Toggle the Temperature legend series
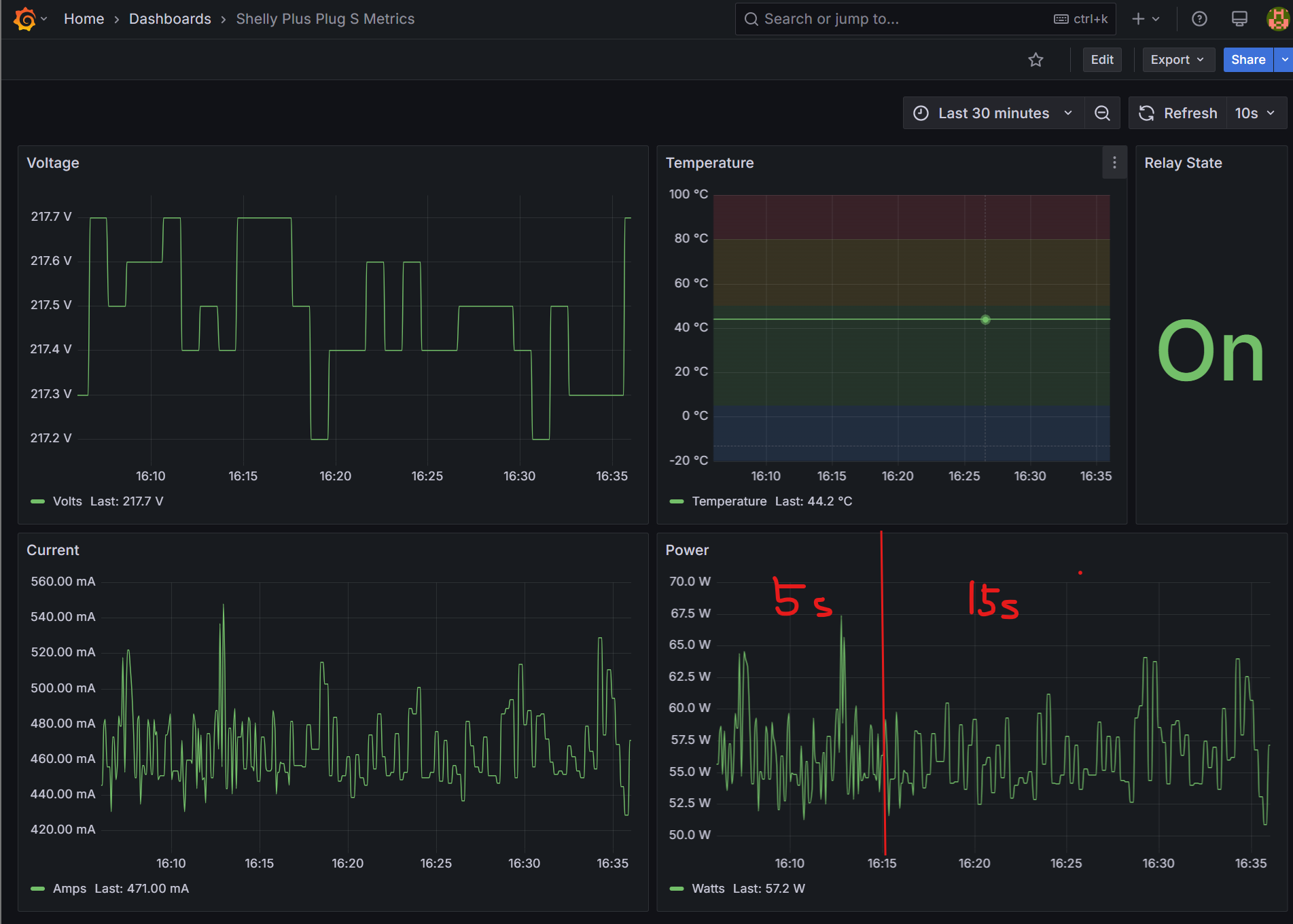The image size is (1293, 924). (x=729, y=501)
